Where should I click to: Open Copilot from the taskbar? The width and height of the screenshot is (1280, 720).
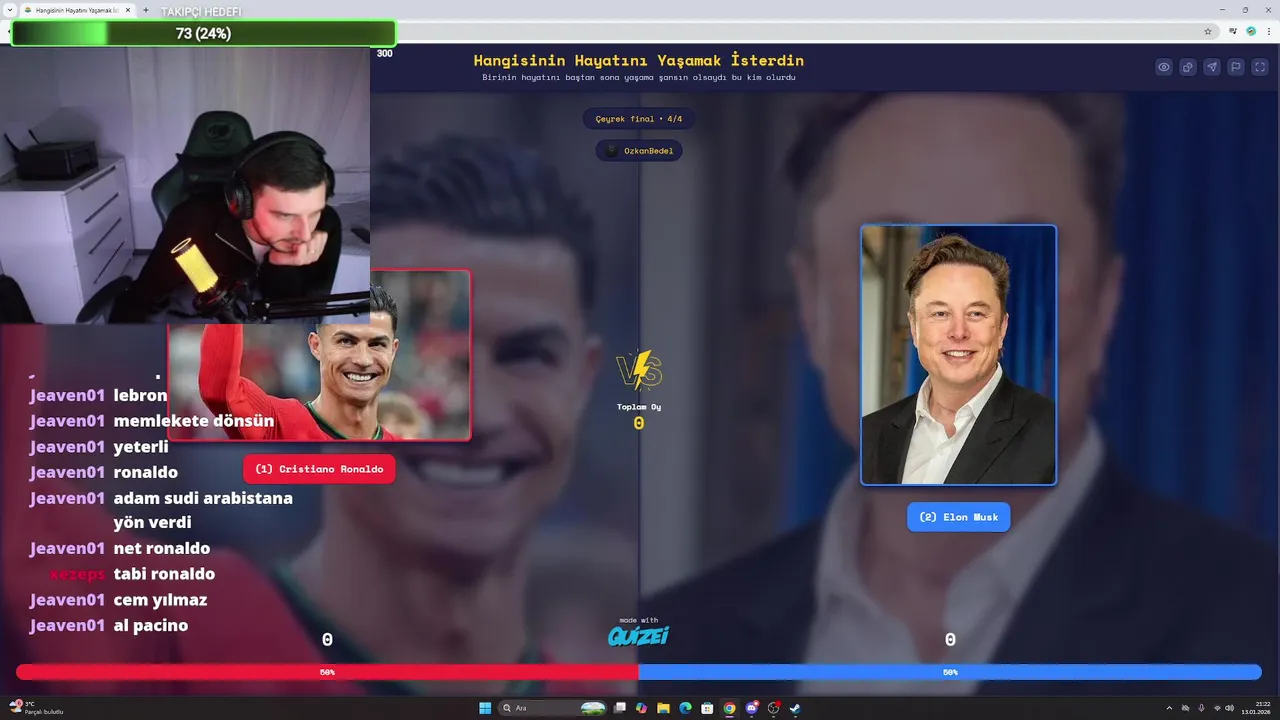click(x=641, y=708)
